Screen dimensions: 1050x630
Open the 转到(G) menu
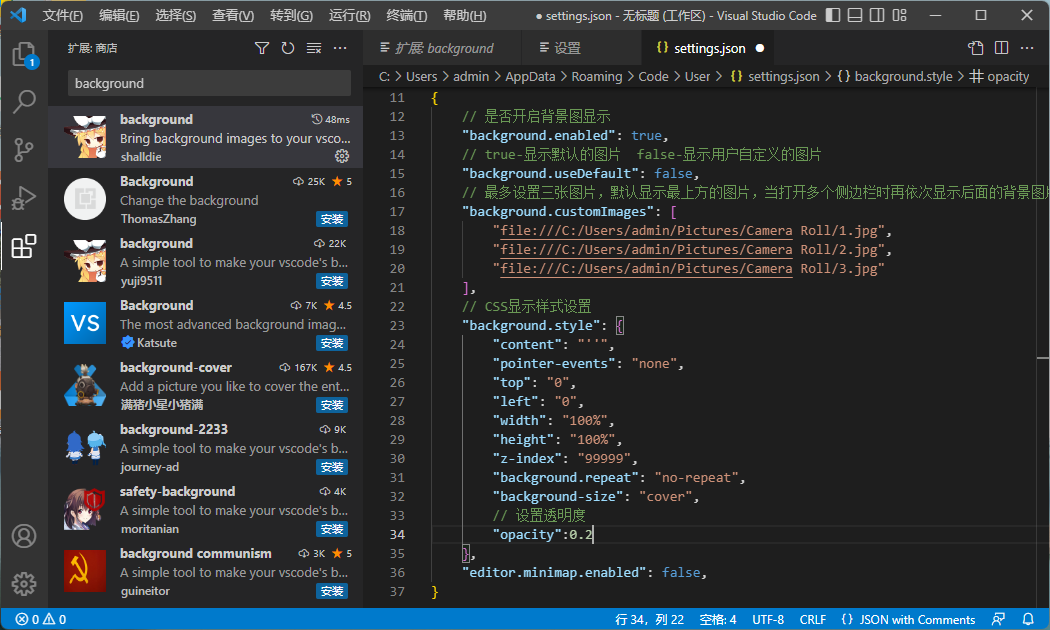point(291,15)
